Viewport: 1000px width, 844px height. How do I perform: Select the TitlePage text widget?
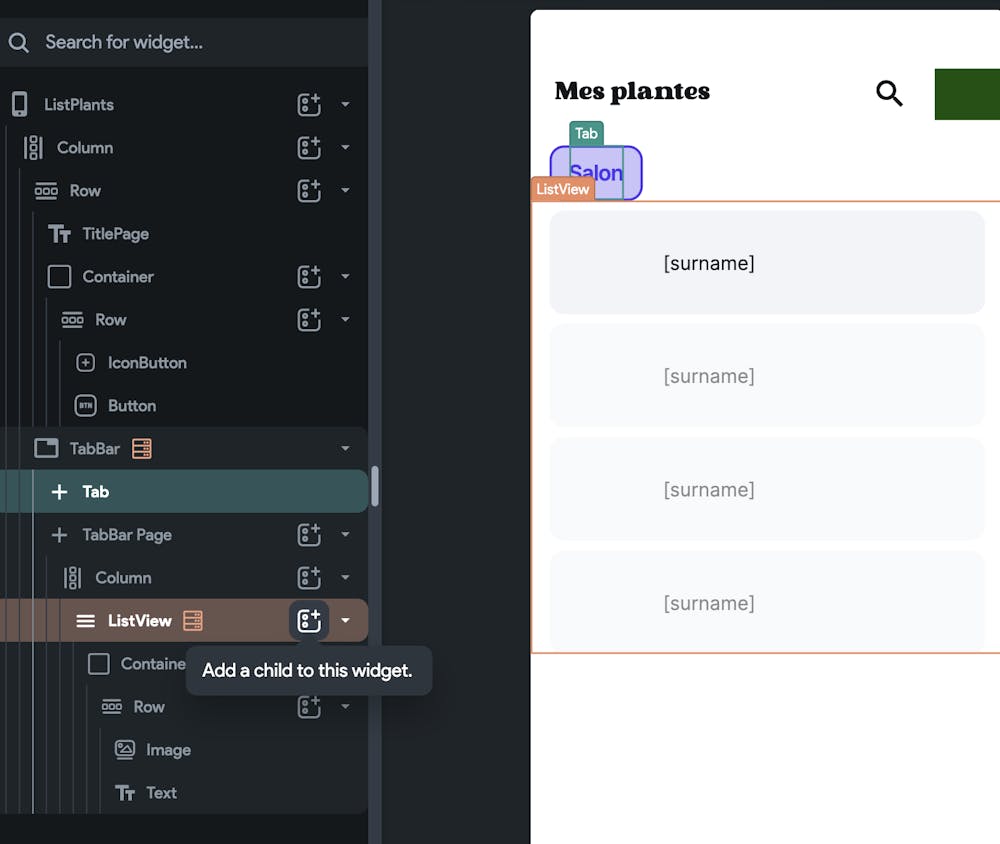tap(115, 234)
